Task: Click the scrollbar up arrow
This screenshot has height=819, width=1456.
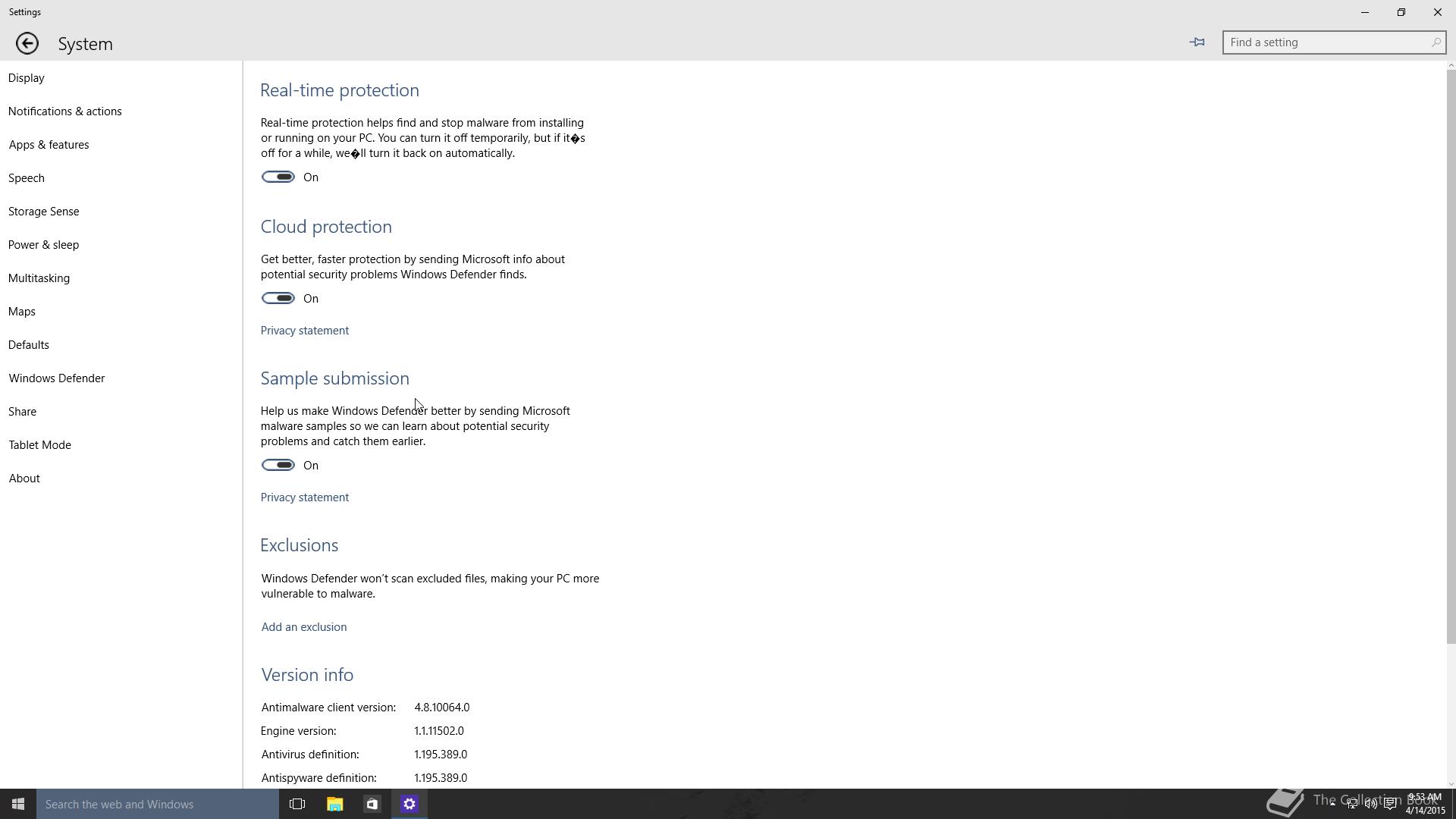Action: pyautogui.click(x=1451, y=65)
